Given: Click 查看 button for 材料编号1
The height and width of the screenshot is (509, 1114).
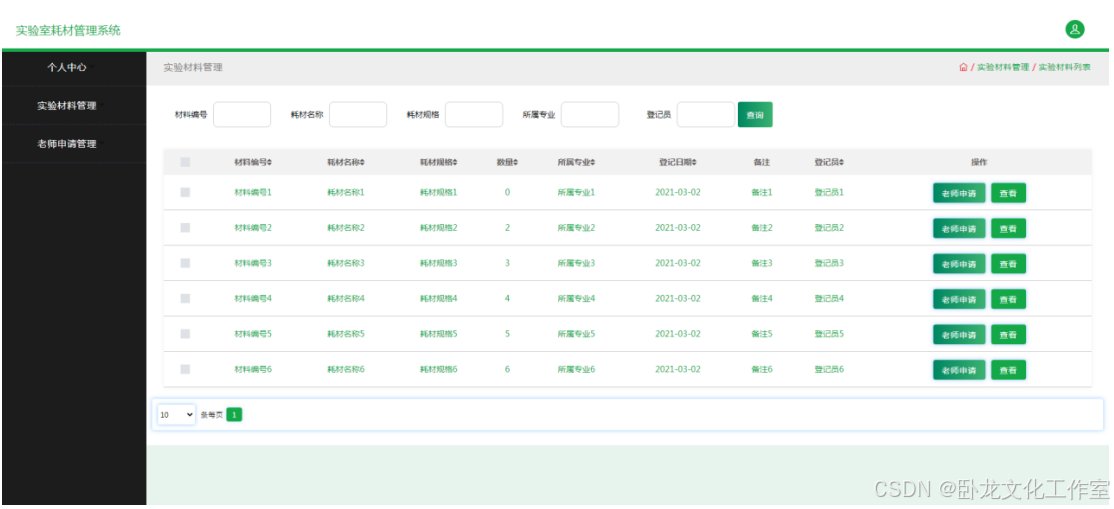Looking at the screenshot, I should tap(1008, 193).
